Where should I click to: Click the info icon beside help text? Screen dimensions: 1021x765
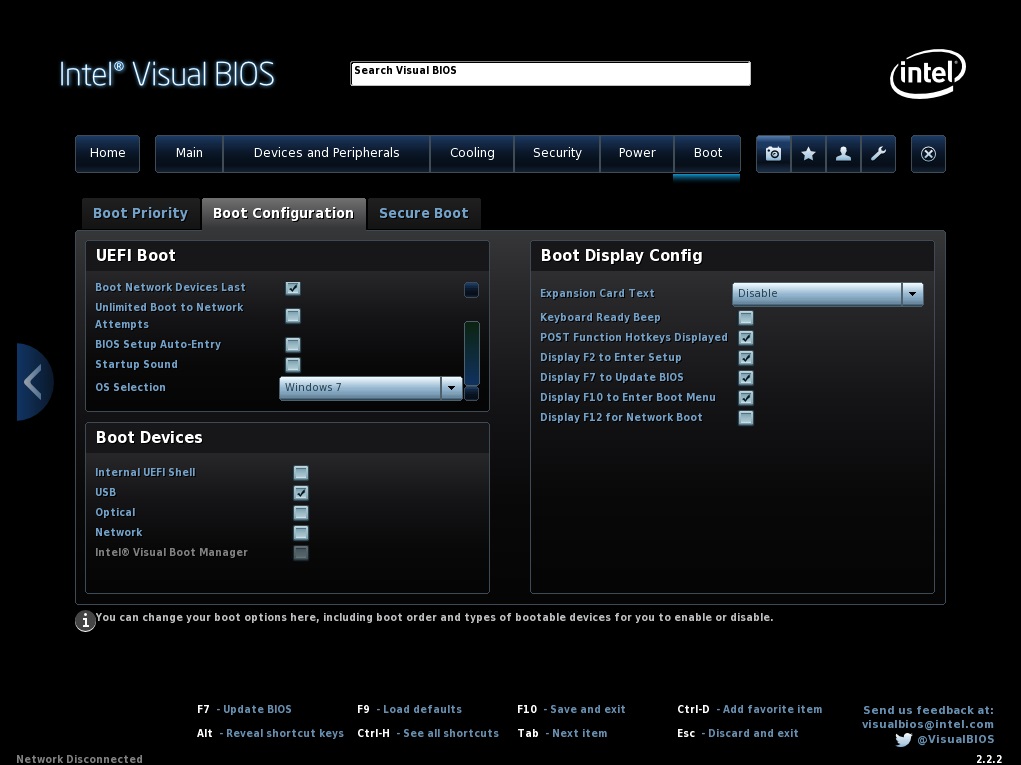pyautogui.click(x=85, y=621)
